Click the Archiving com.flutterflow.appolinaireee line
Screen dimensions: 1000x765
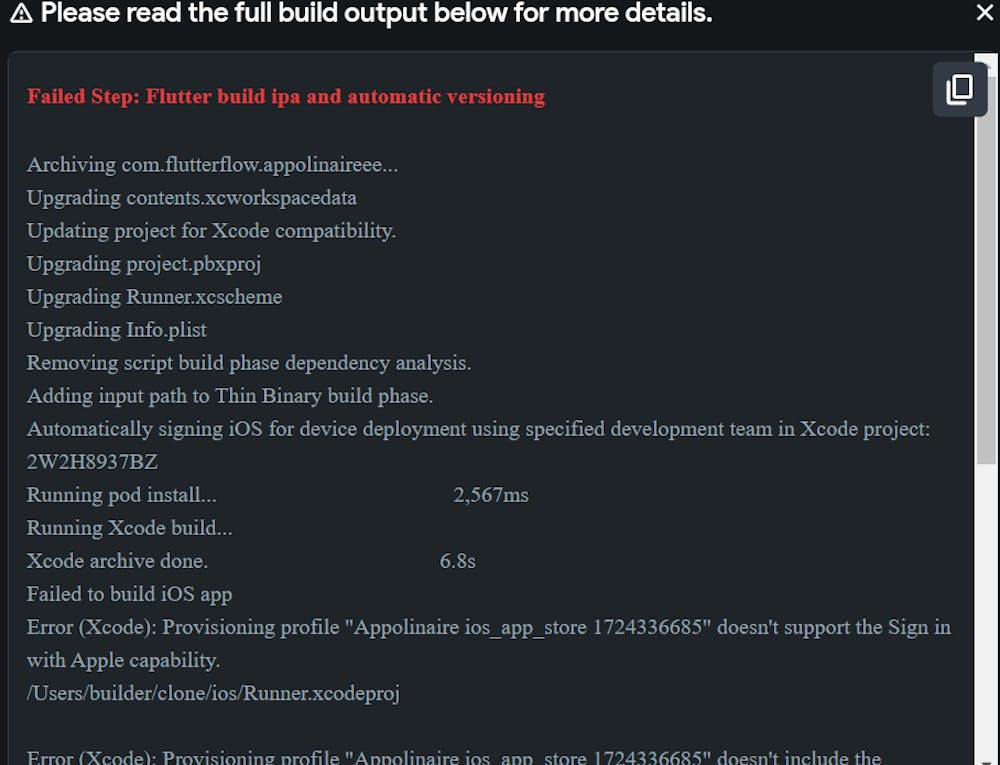pyautogui.click(x=212, y=165)
